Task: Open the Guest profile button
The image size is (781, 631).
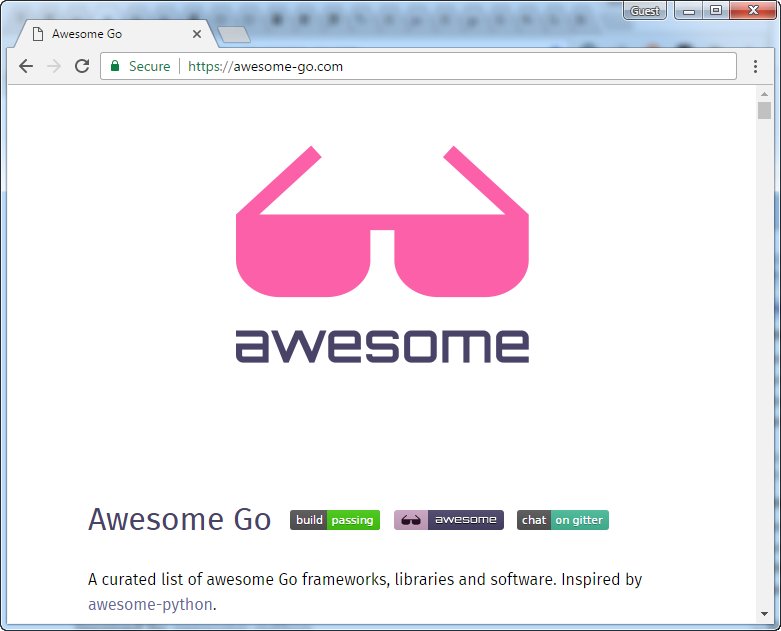Action: click(x=645, y=11)
